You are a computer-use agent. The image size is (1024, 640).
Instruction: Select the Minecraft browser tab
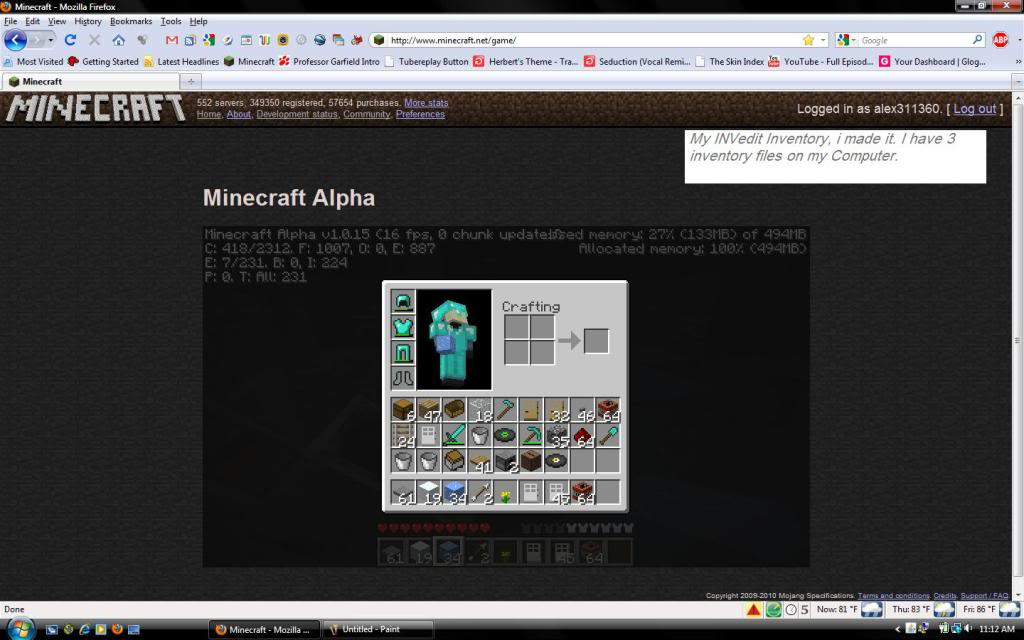pyautogui.click(x=90, y=82)
